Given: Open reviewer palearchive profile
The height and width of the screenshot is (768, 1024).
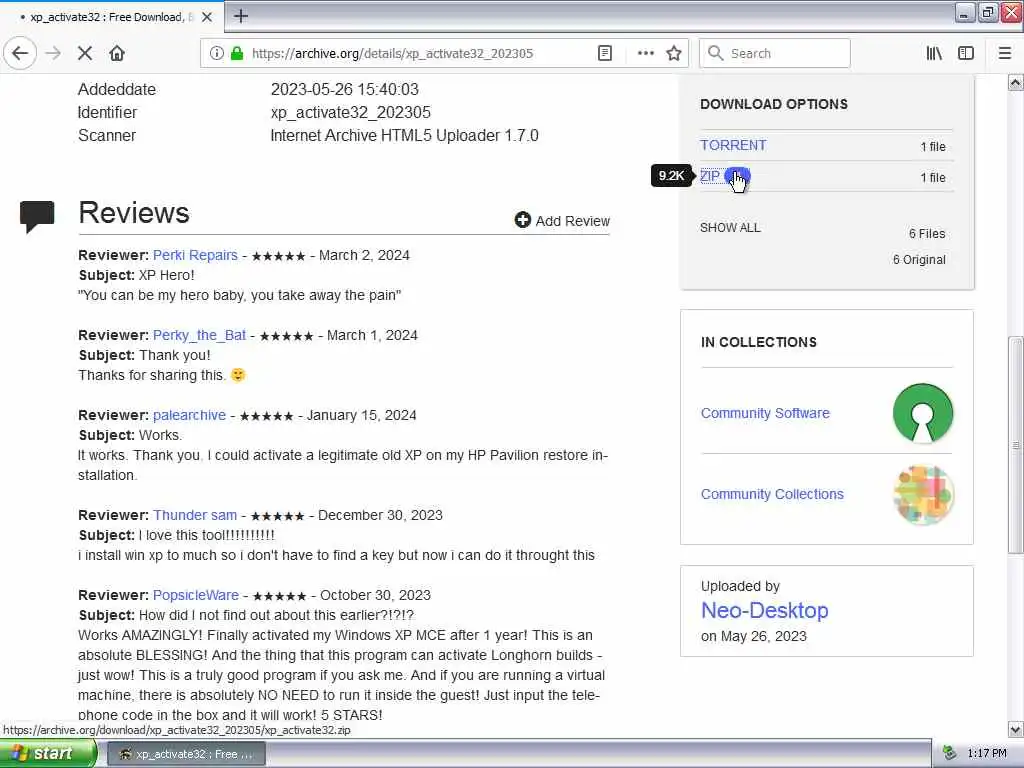Looking at the screenshot, I should click(x=189, y=415).
